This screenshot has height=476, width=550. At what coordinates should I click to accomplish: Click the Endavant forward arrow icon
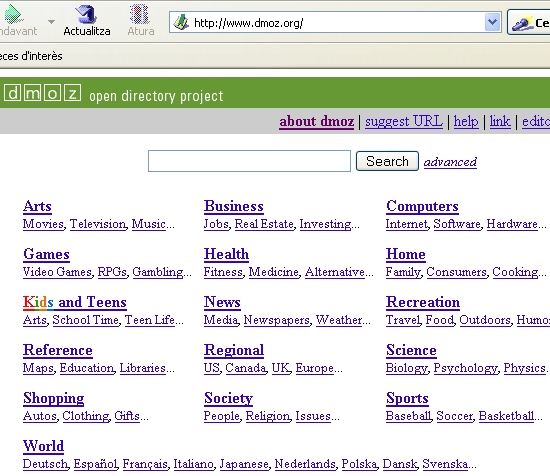point(13,15)
